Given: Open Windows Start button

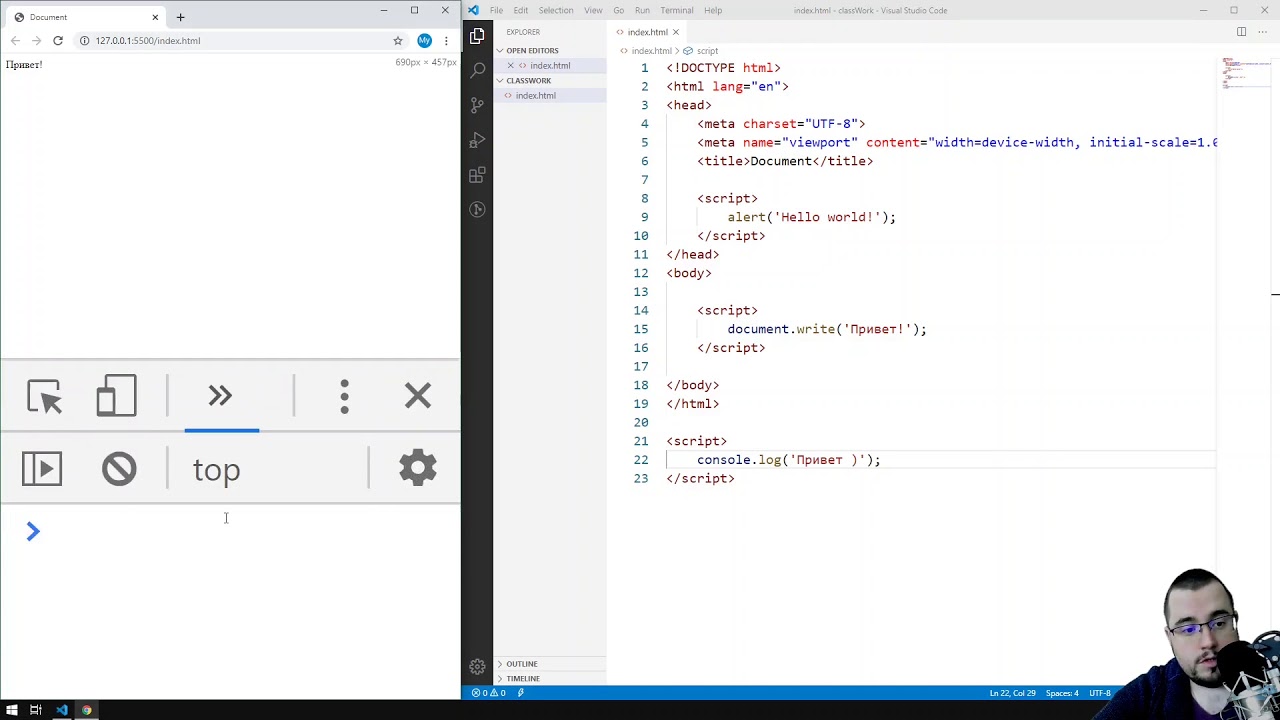Looking at the screenshot, I should click(x=10, y=710).
